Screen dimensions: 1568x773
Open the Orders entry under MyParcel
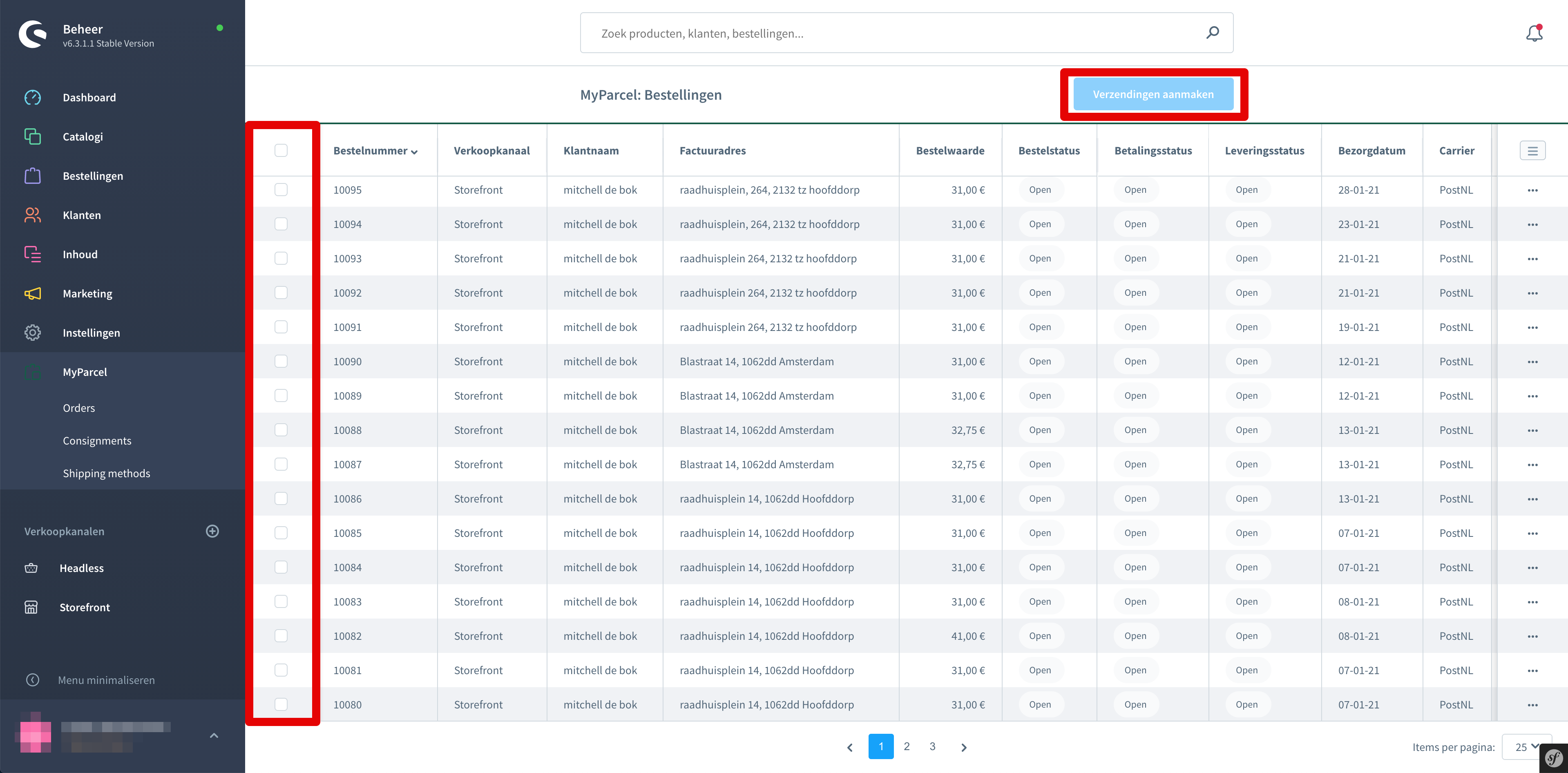pyautogui.click(x=78, y=408)
